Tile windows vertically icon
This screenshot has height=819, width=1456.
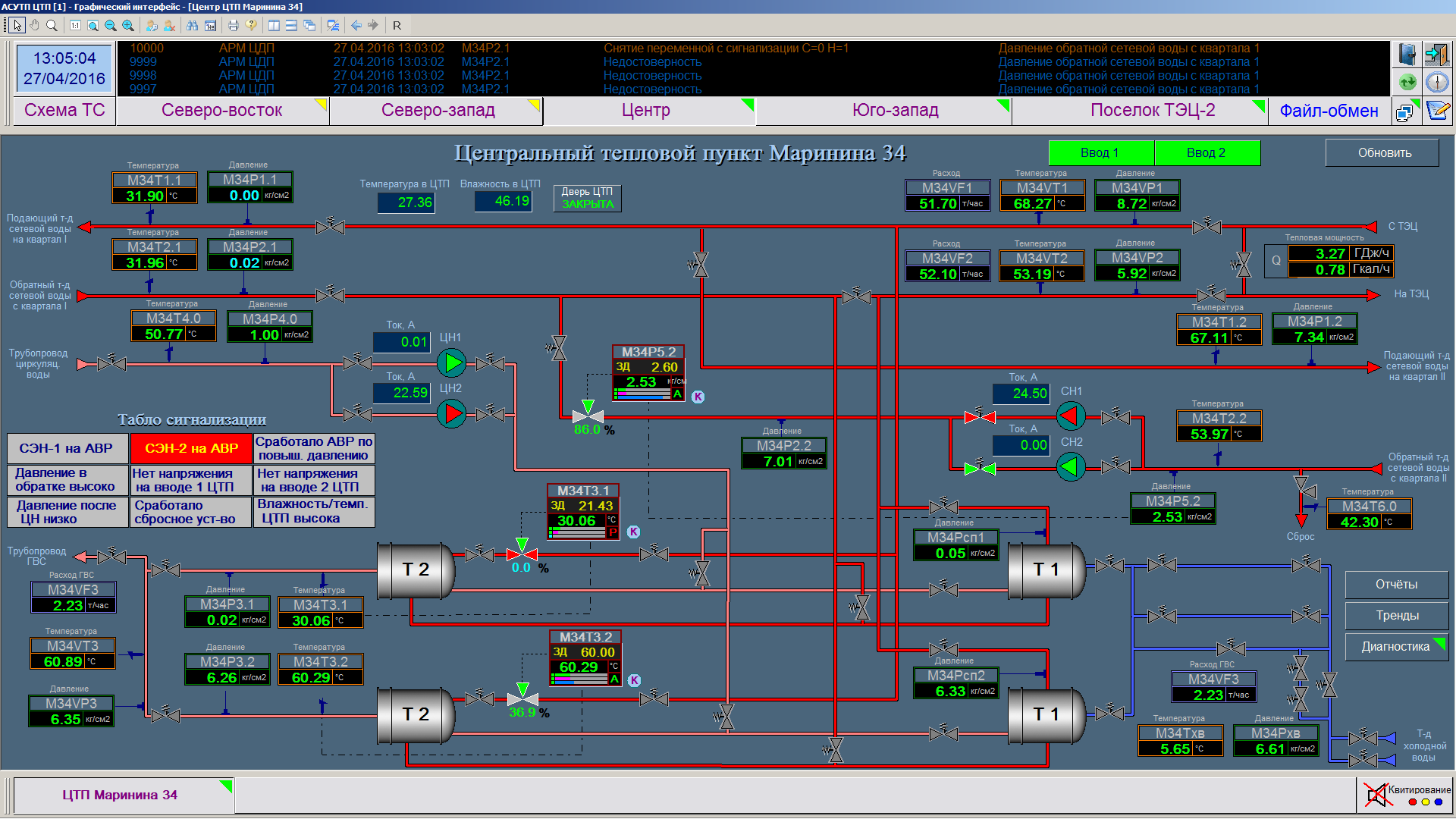point(274,25)
